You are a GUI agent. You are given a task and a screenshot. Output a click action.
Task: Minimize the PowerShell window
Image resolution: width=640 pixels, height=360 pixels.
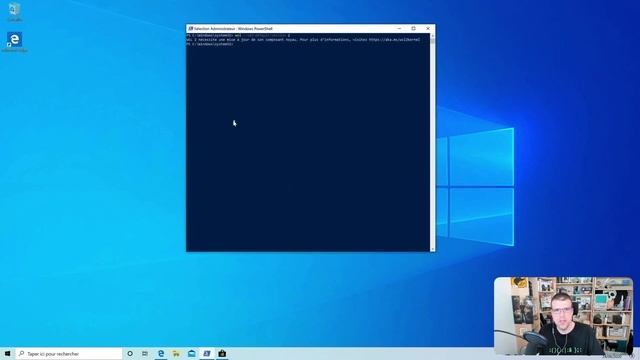[x=399, y=29]
